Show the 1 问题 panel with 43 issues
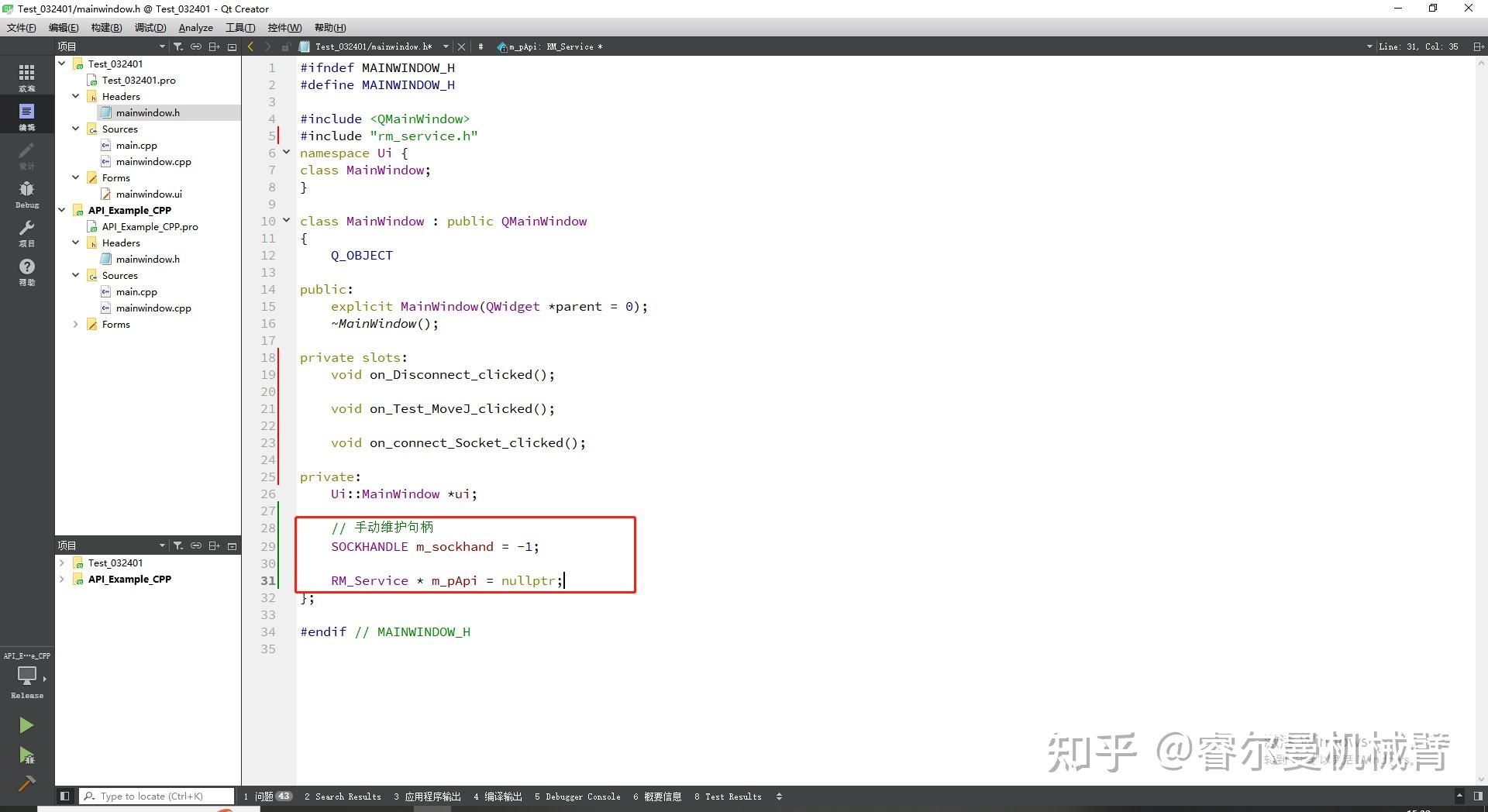Screen dimensions: 1488x812 pos(267,796)
